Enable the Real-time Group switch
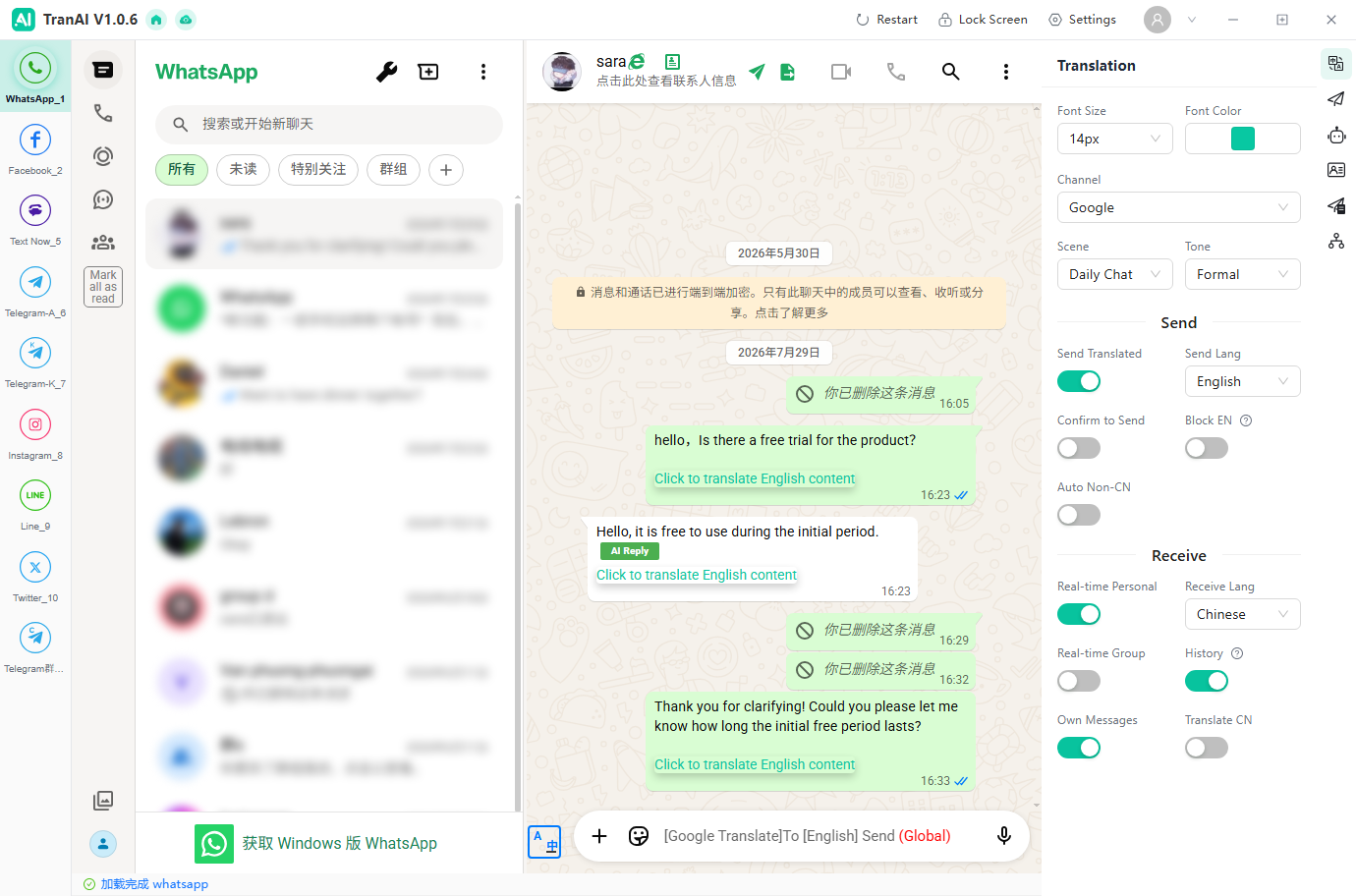Viewport: 1356px width, 896px height. pos(1079,681)
